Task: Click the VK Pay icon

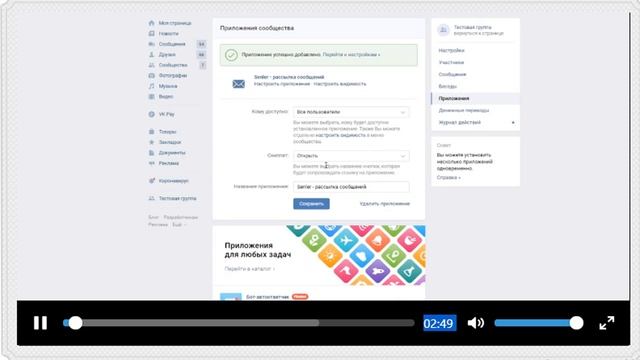Action: click(151, 114)
